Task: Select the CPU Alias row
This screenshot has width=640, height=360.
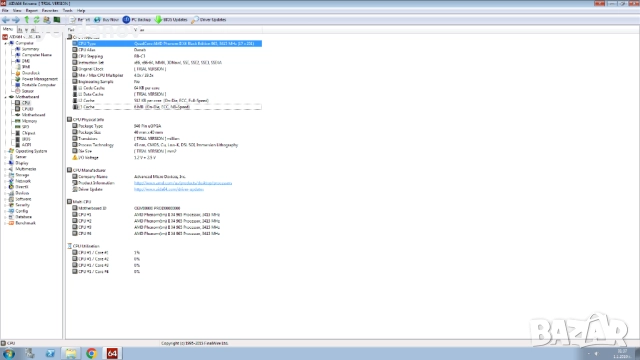Action: click(x=167, y=50)
